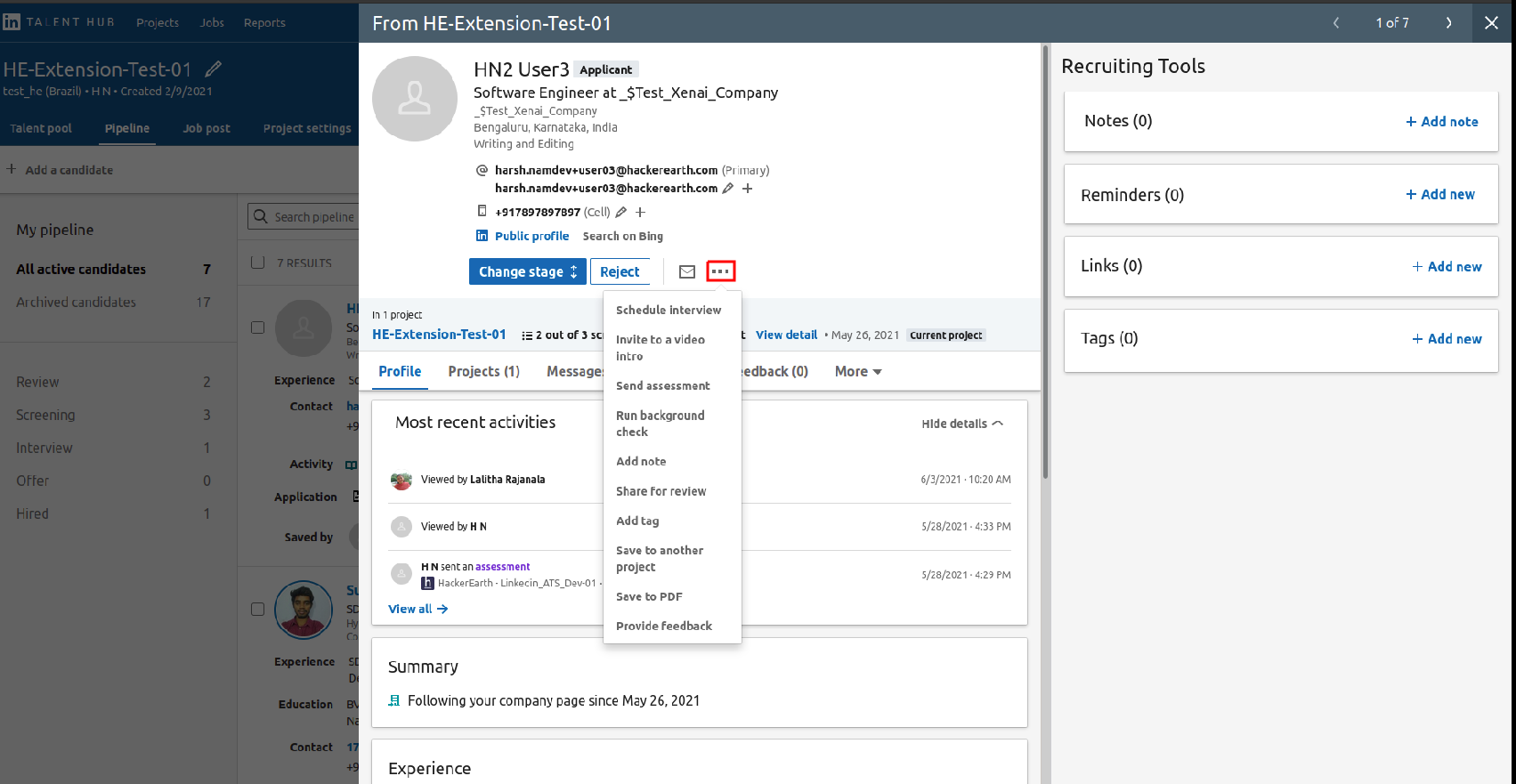Screen dimensions: 1516x784
Task: Filter pipeline by Offer stage
Action: (113, 481)
